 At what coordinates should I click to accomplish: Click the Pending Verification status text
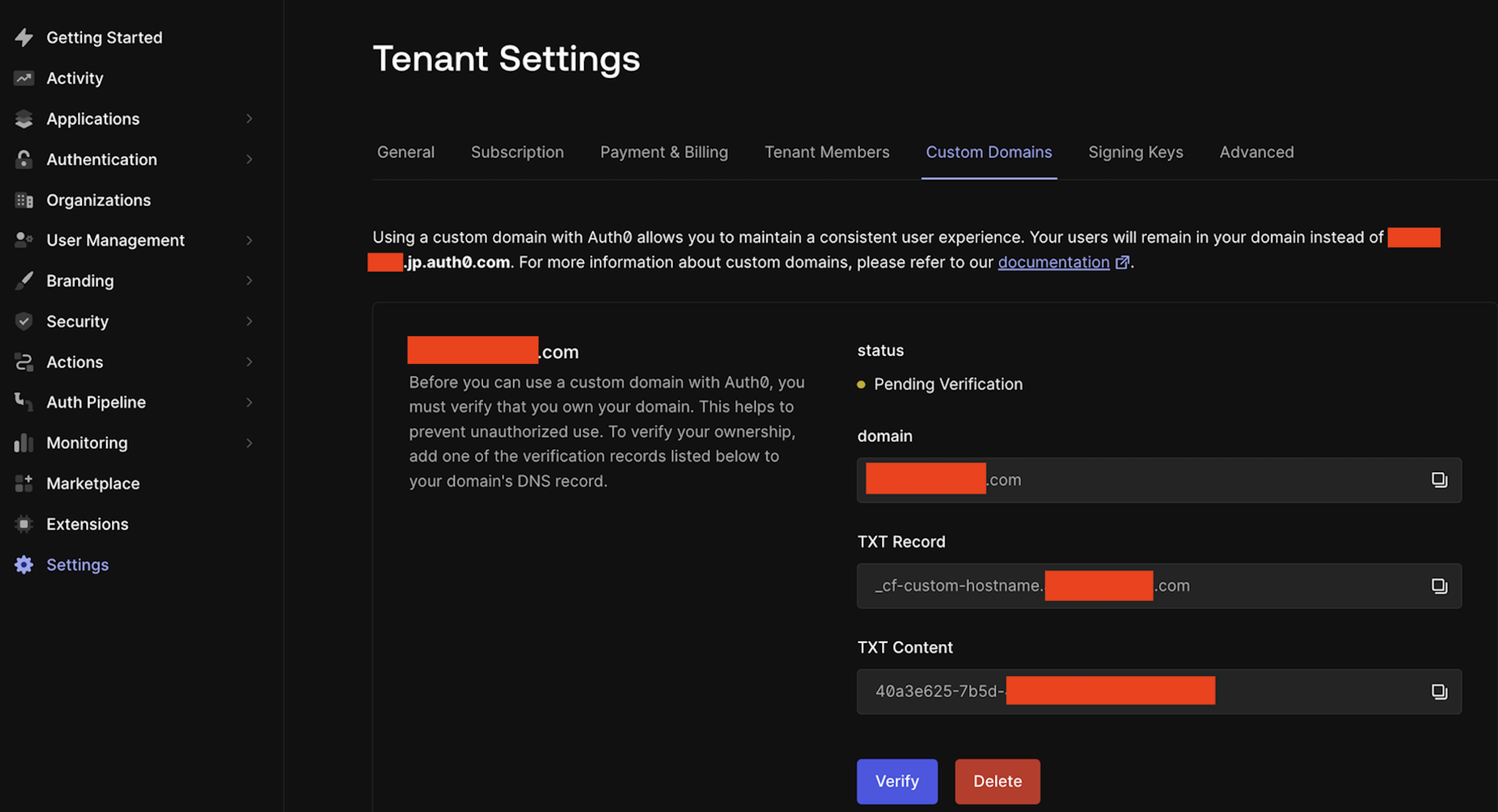[948, 384]
